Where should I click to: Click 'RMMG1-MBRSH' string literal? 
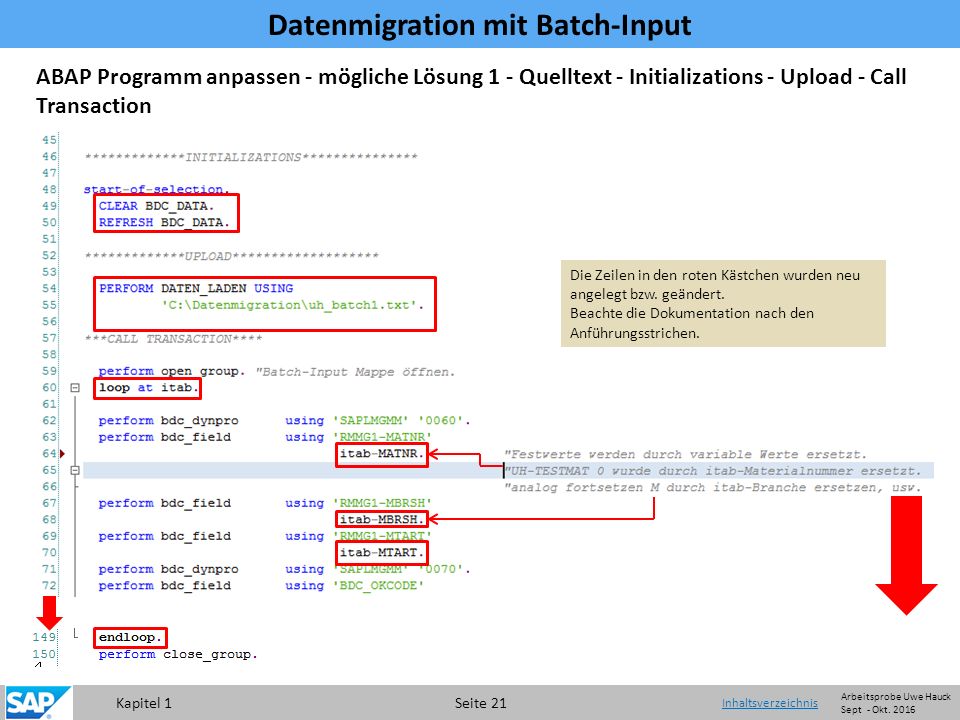click(x=383, y=503)
